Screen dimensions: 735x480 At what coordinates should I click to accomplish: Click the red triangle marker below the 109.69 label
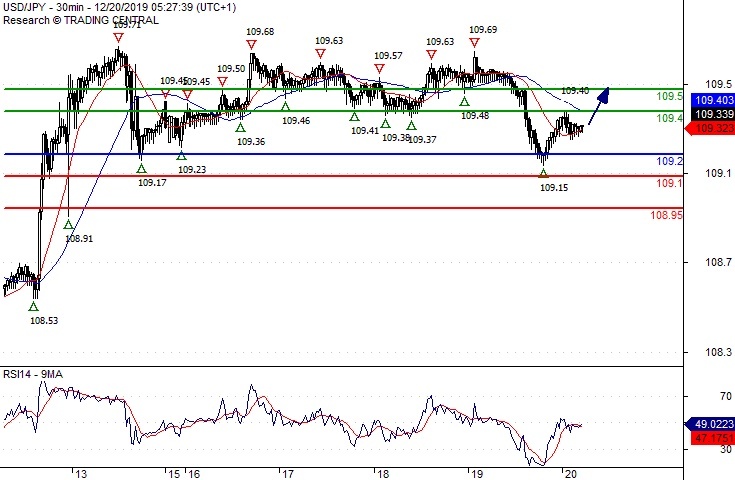[x=474, y=43]
